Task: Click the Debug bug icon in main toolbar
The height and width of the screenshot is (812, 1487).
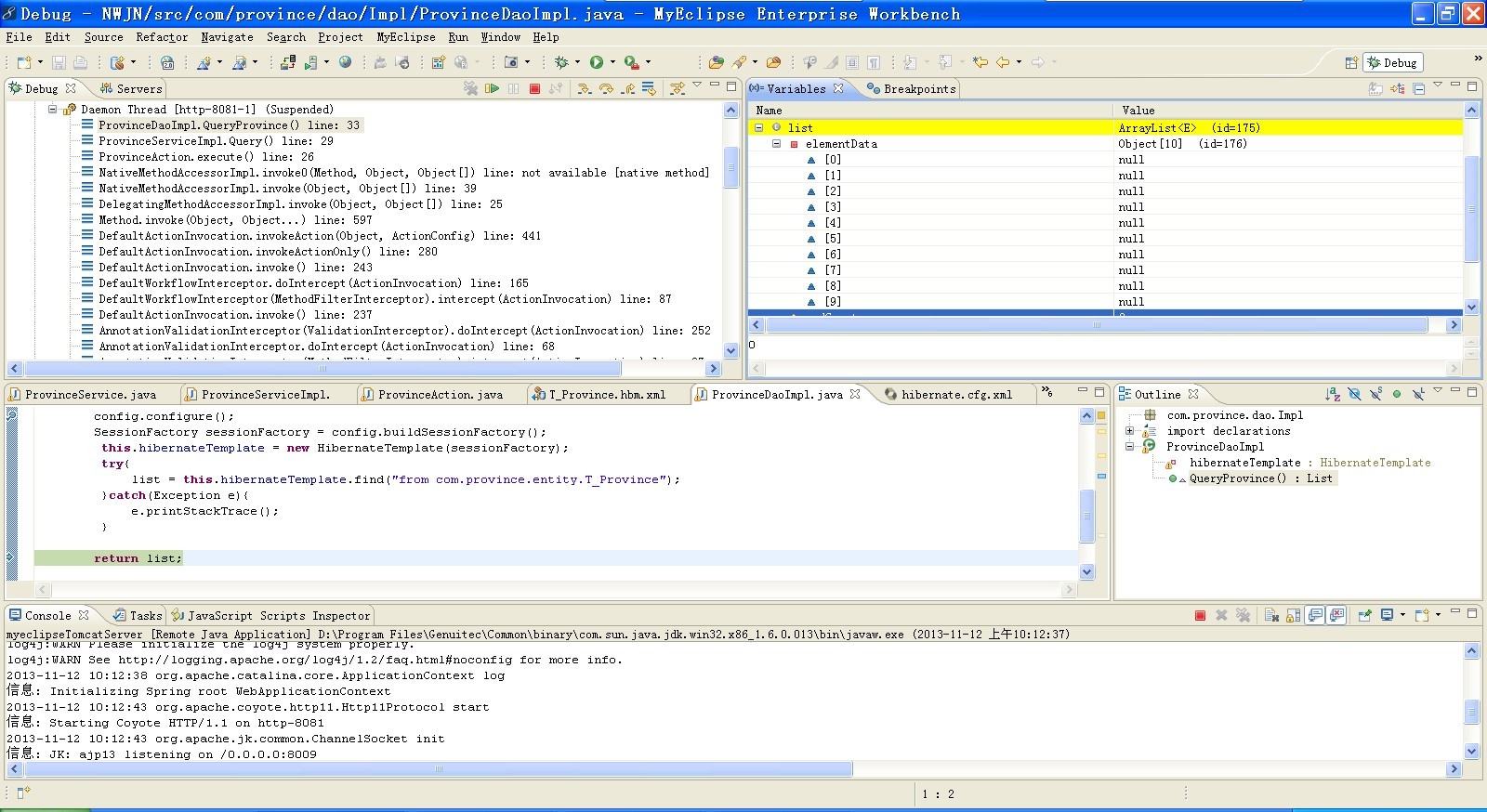Action: (561, 62)
